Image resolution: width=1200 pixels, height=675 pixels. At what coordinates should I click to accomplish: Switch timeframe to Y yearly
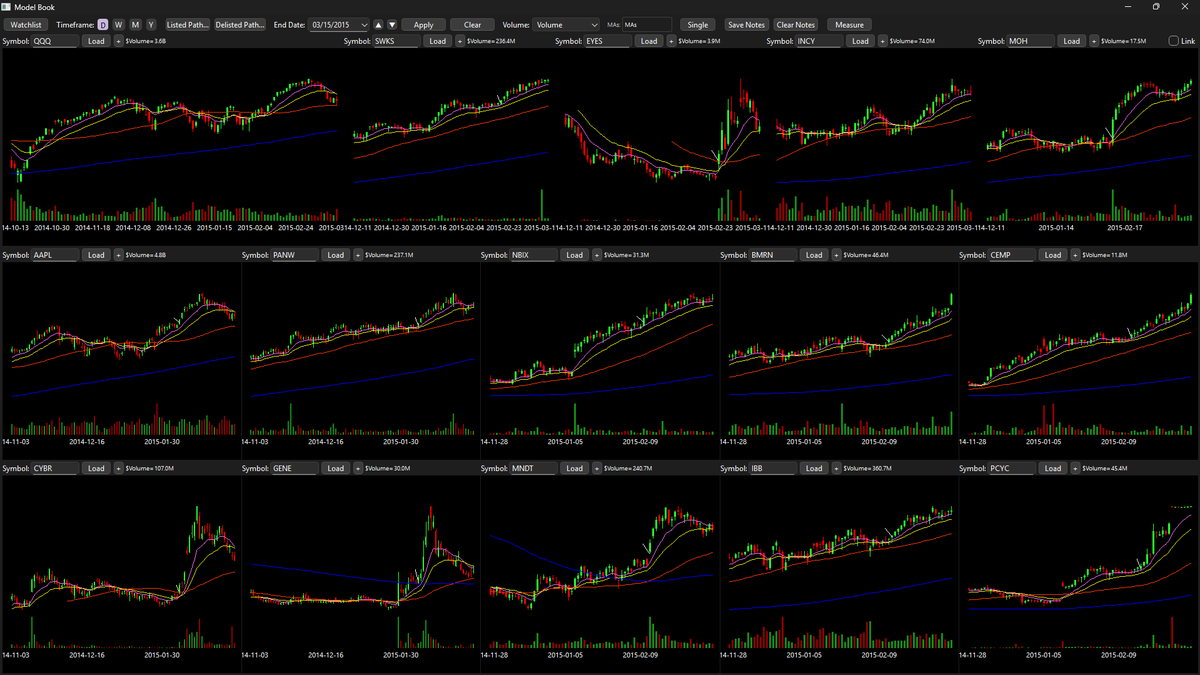point(151,24)
